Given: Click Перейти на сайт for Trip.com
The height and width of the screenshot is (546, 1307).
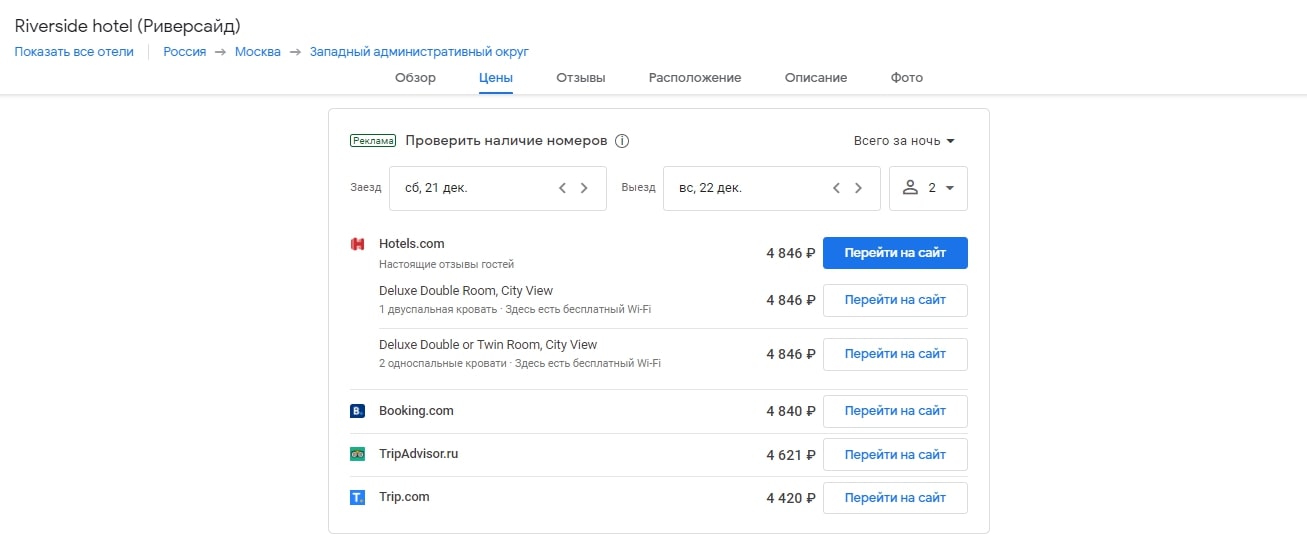Looking at the screenshot, I should 895,498.
